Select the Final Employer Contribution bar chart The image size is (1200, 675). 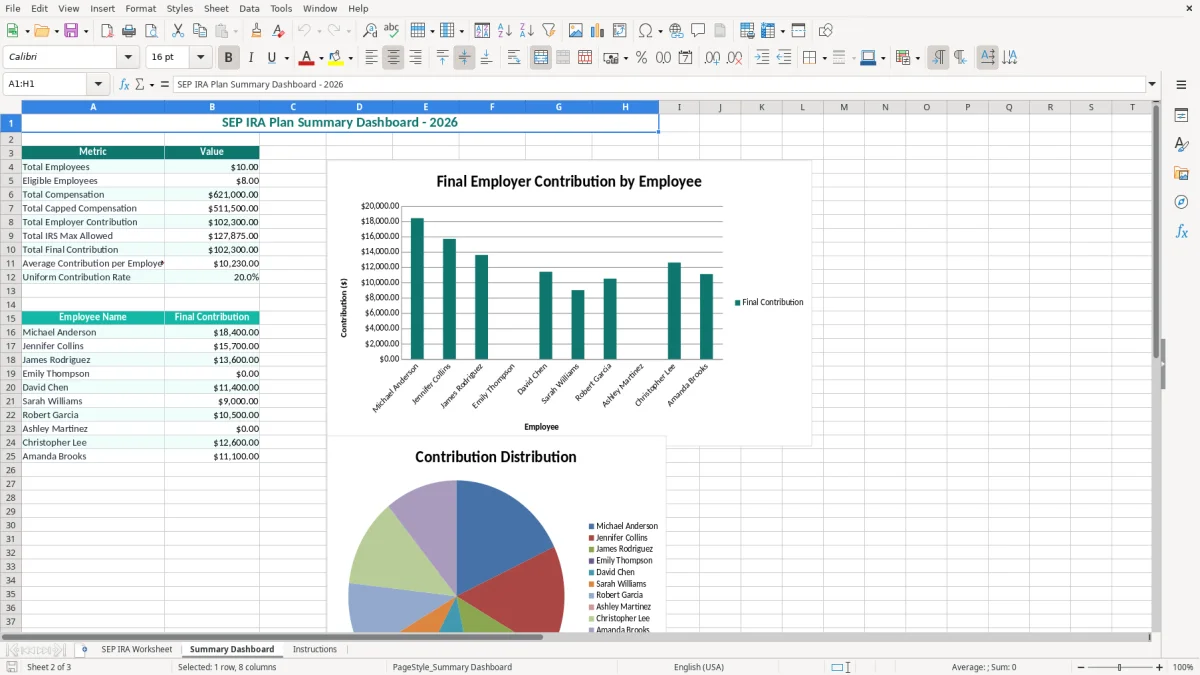tap(569, 303)
